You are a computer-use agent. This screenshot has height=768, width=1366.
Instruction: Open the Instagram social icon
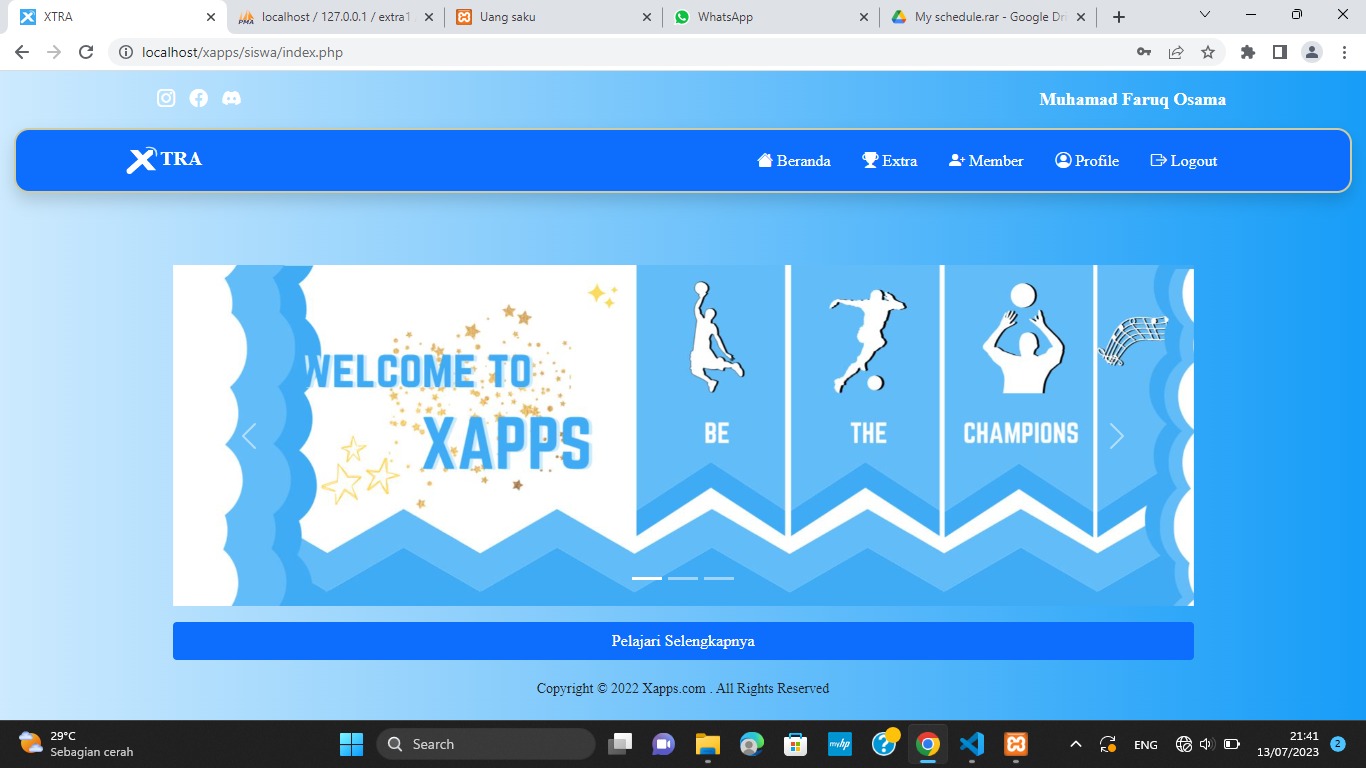[166, 98]
